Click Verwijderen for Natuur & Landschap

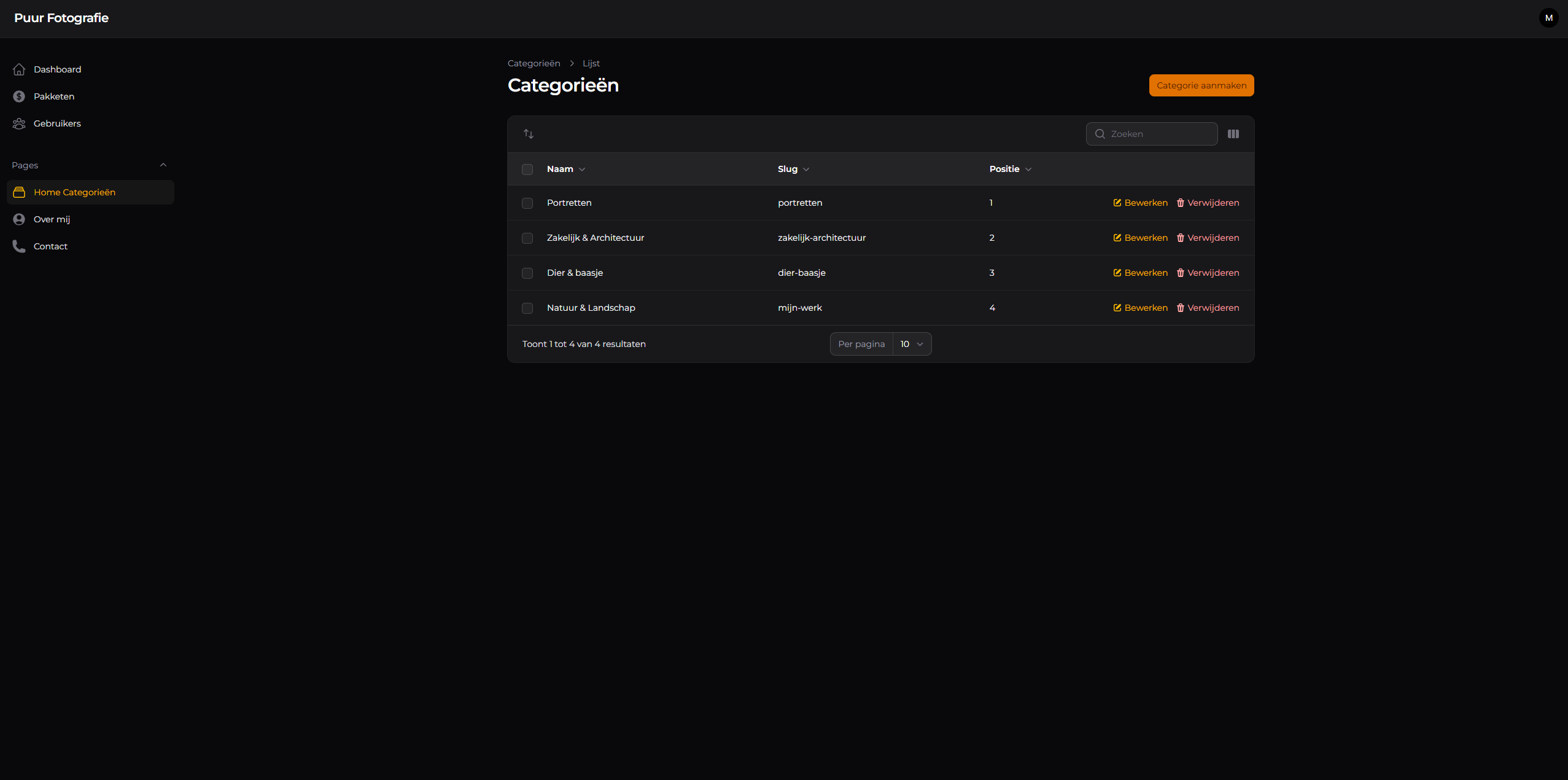tap(1208, 308)
